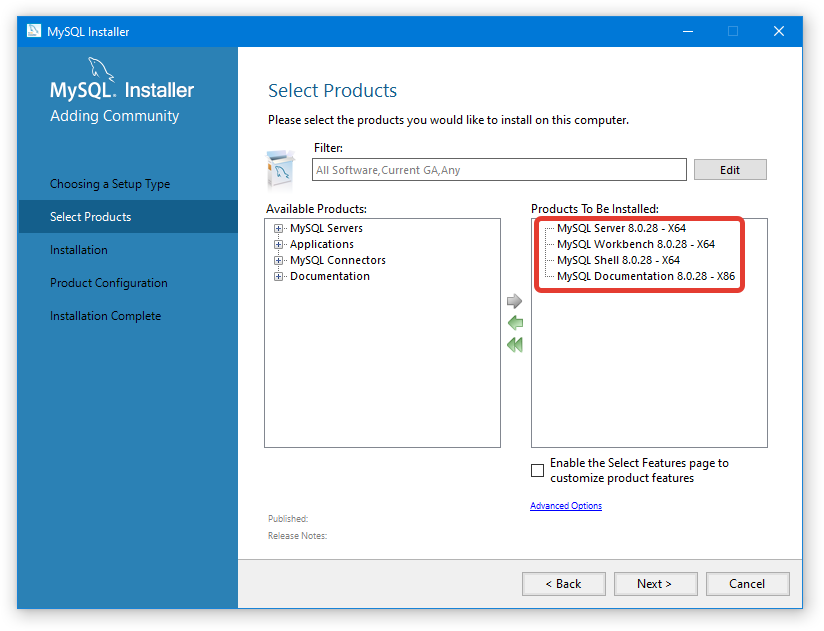
Task: Open the Product Configuration step
Action: 109,283
